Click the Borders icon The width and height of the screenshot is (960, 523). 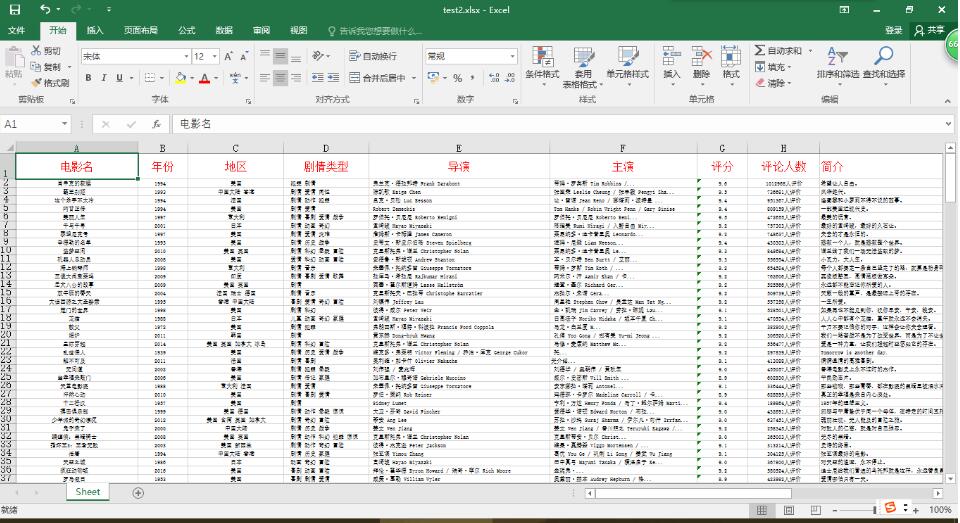click(x=150, y=78)
